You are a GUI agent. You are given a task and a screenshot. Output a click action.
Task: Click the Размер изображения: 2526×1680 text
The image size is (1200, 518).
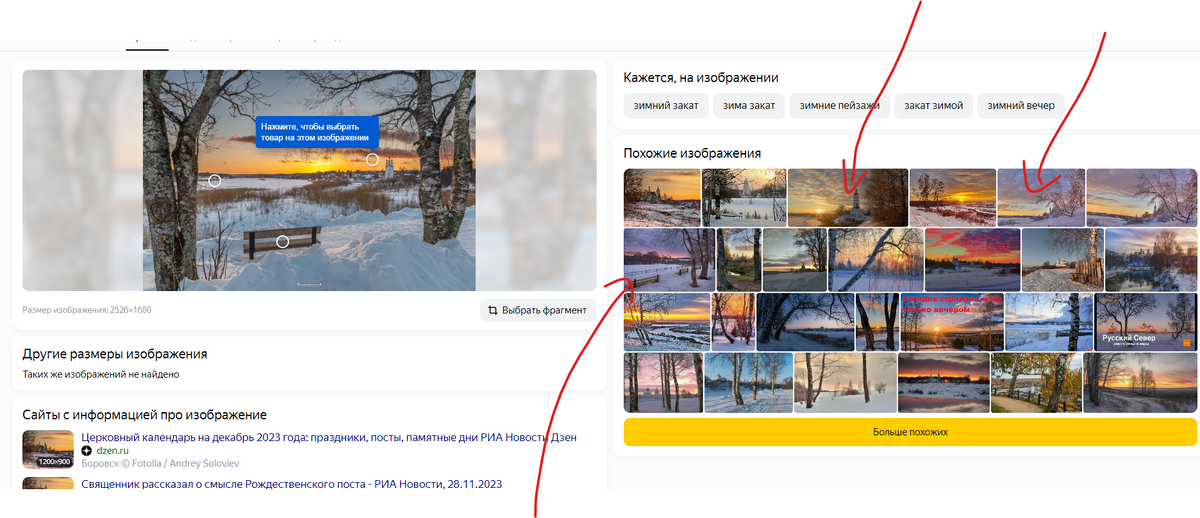tap(87, 310)
